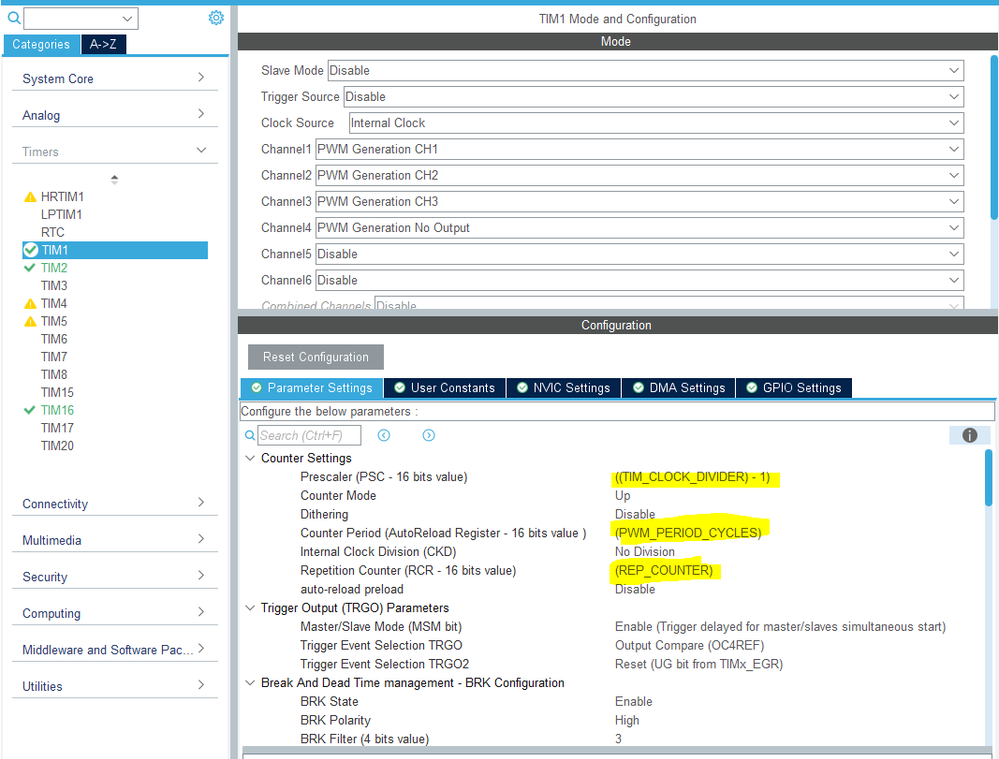The height and width of the screenshot is (759, 999).
Task: Expand the Multimedia category
Action: point(115,540)
